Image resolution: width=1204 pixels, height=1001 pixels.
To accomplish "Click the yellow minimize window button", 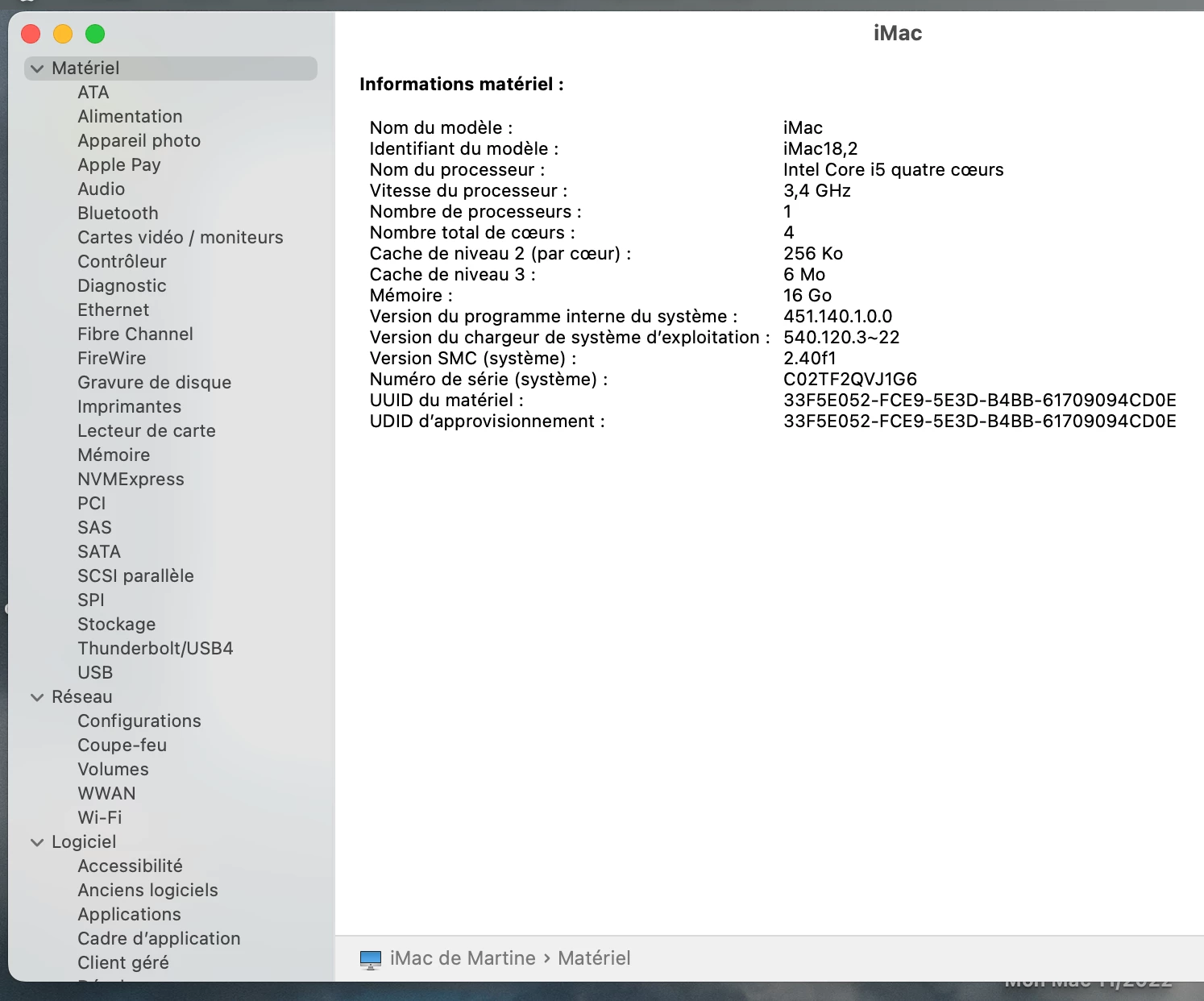I will coord(63,34).
